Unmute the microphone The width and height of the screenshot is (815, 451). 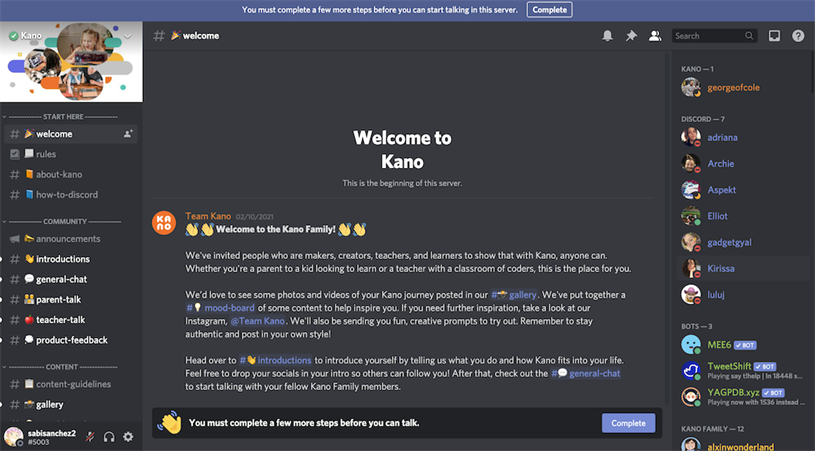(90, 437)
